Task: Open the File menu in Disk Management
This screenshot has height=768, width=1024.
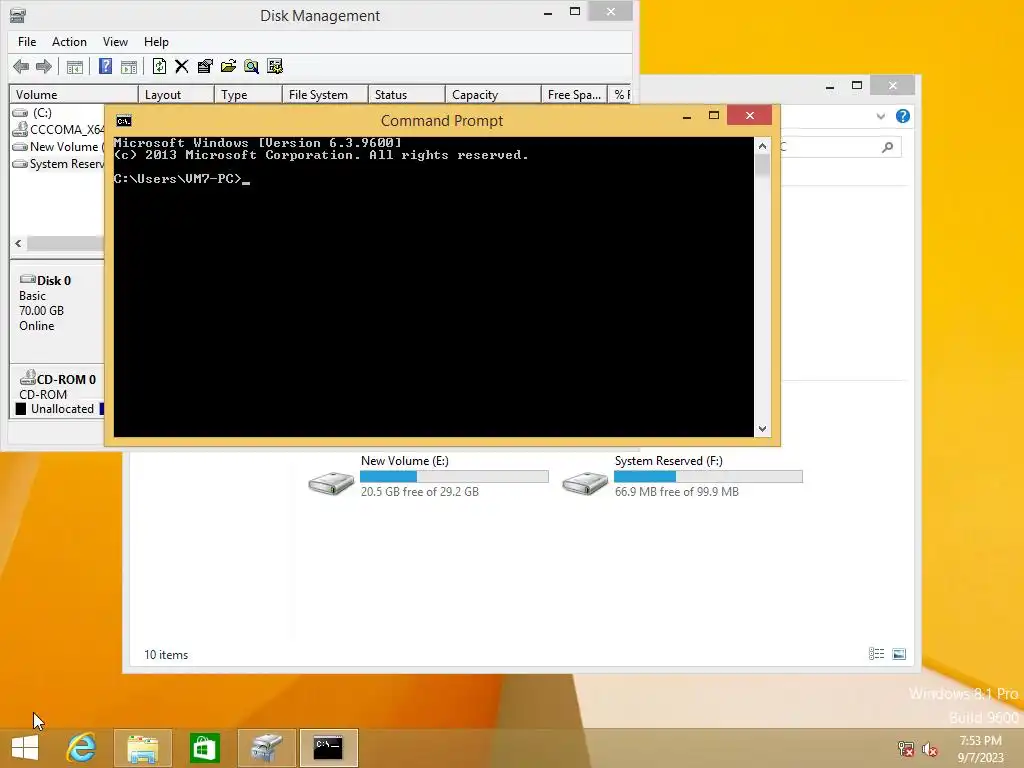Action: click(27, 42)
